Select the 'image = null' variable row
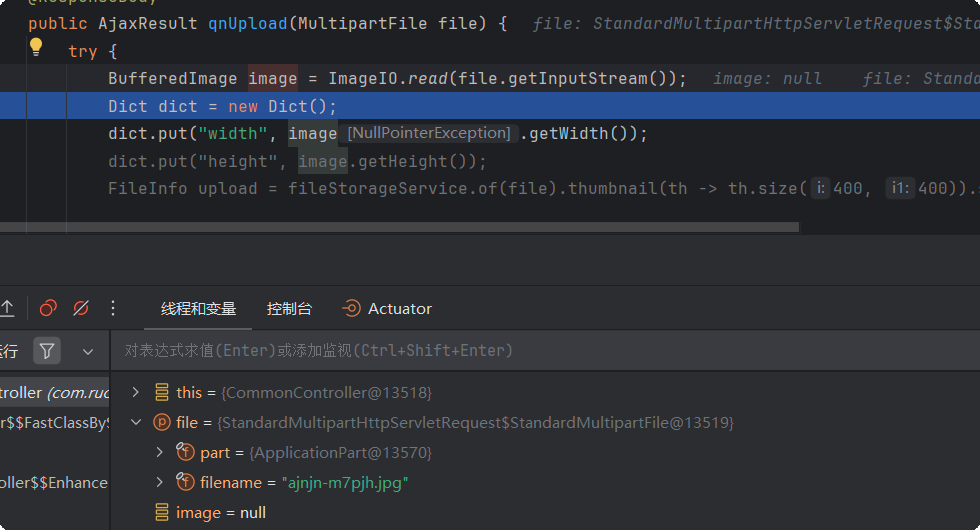 [x=220, y=512]
